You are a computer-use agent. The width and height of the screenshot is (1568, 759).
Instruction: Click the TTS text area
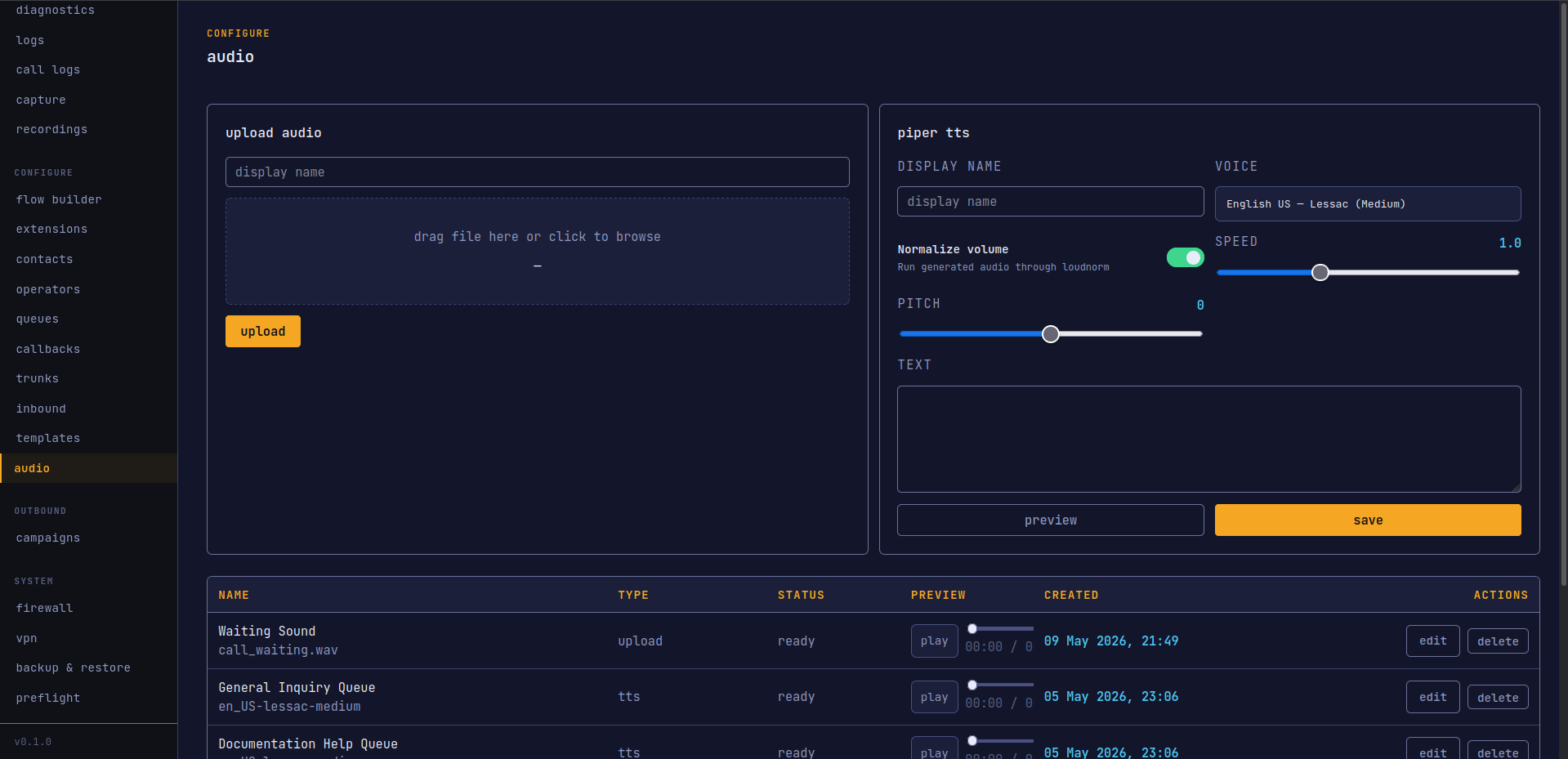click(1208, 439)
